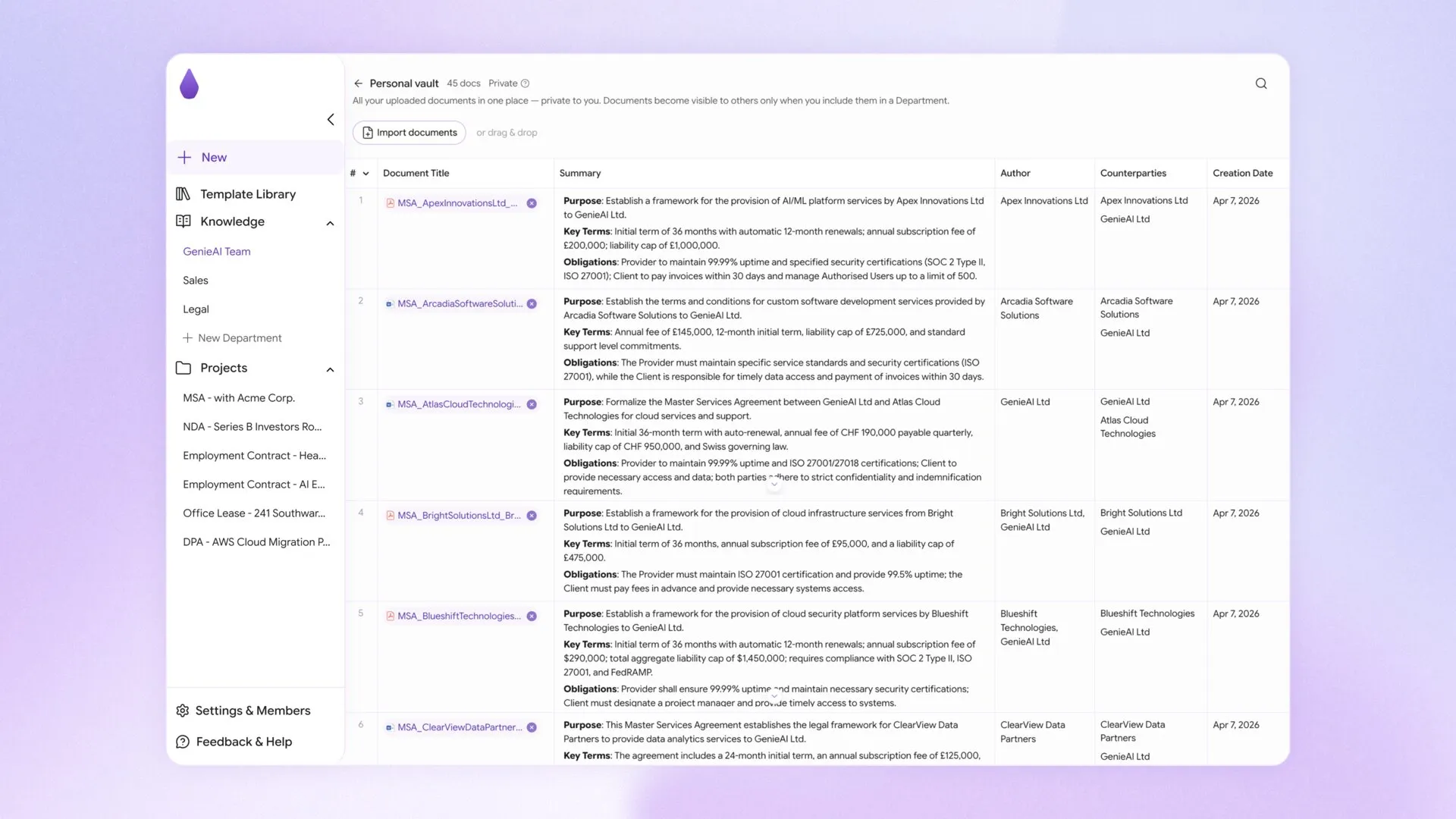Open project MSA - with Acme Corp.
The width and height of the screenshot is (1456, 819).
(239, 398)
